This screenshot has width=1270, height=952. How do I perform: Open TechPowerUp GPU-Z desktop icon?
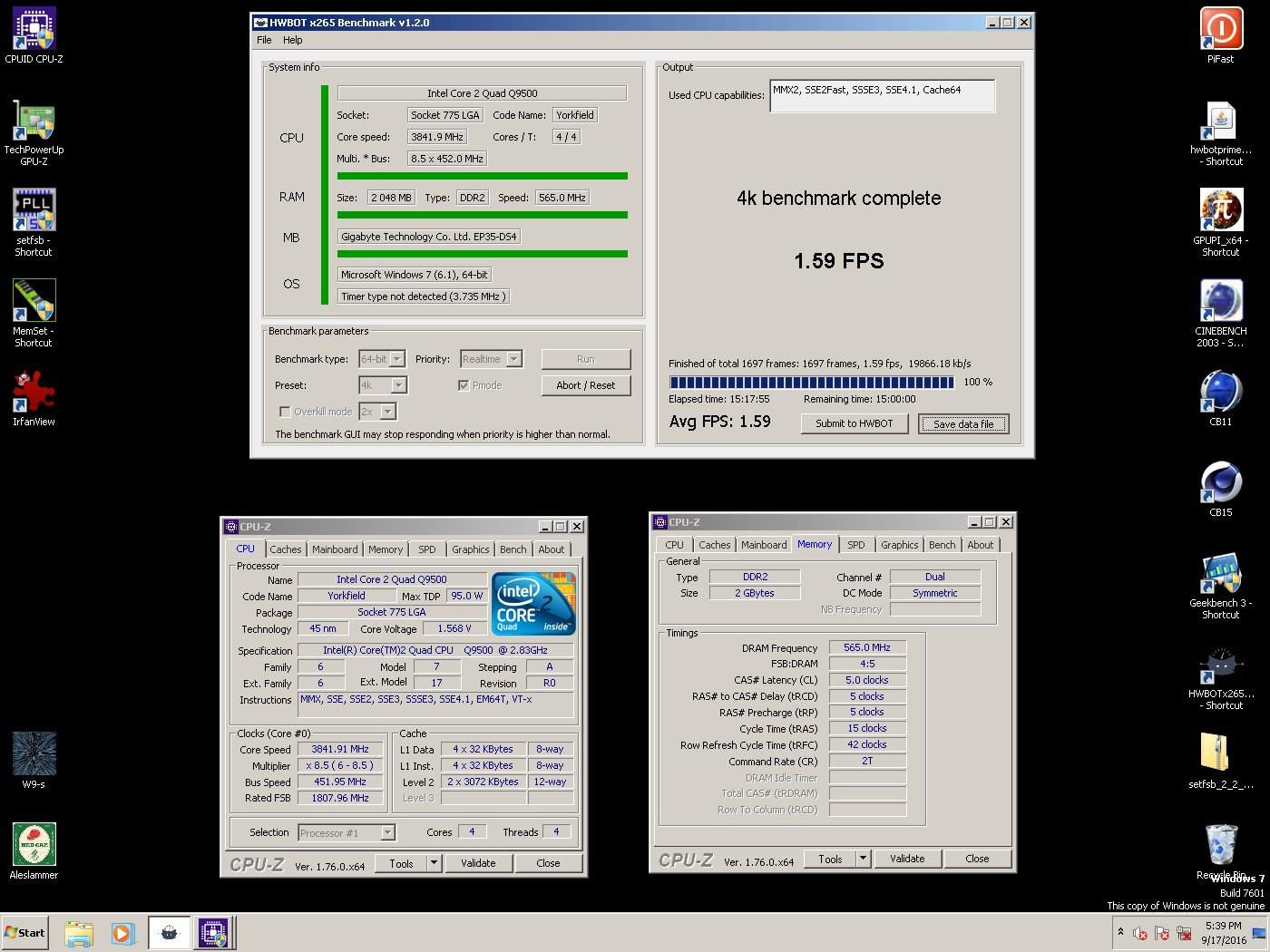[34, 132]
